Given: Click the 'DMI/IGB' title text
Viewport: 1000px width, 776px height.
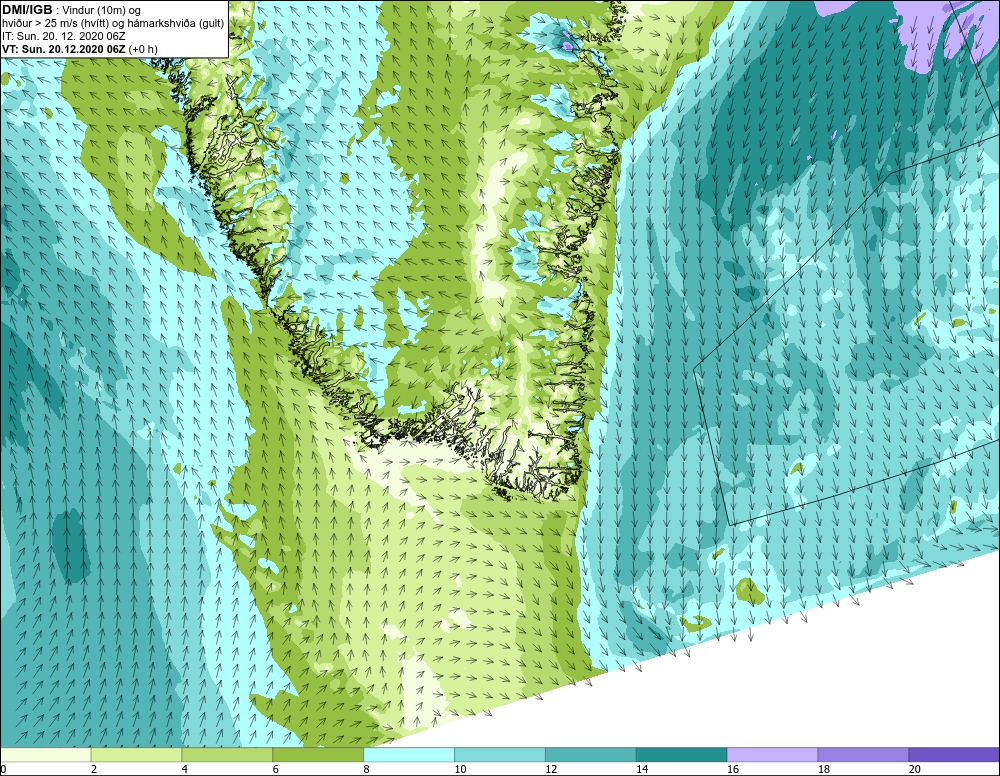Looking at the screenshot, I should 27,10.
